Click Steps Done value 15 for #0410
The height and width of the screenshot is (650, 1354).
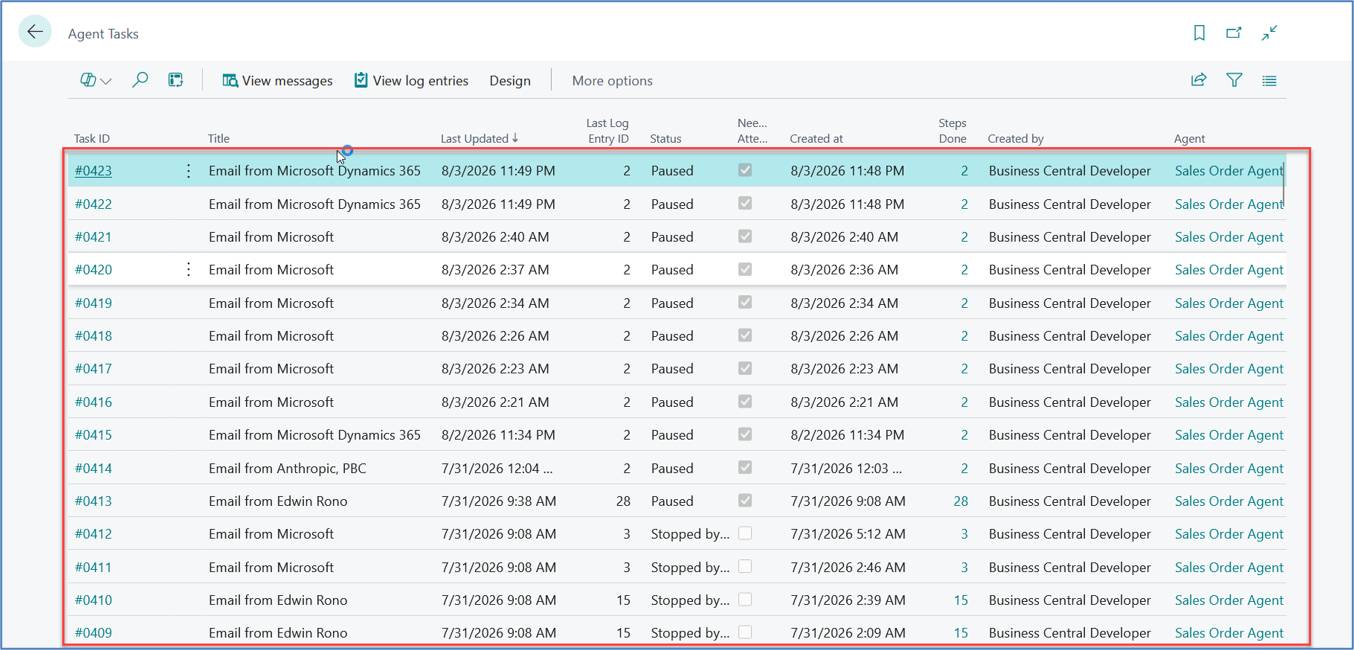(960, 600)
